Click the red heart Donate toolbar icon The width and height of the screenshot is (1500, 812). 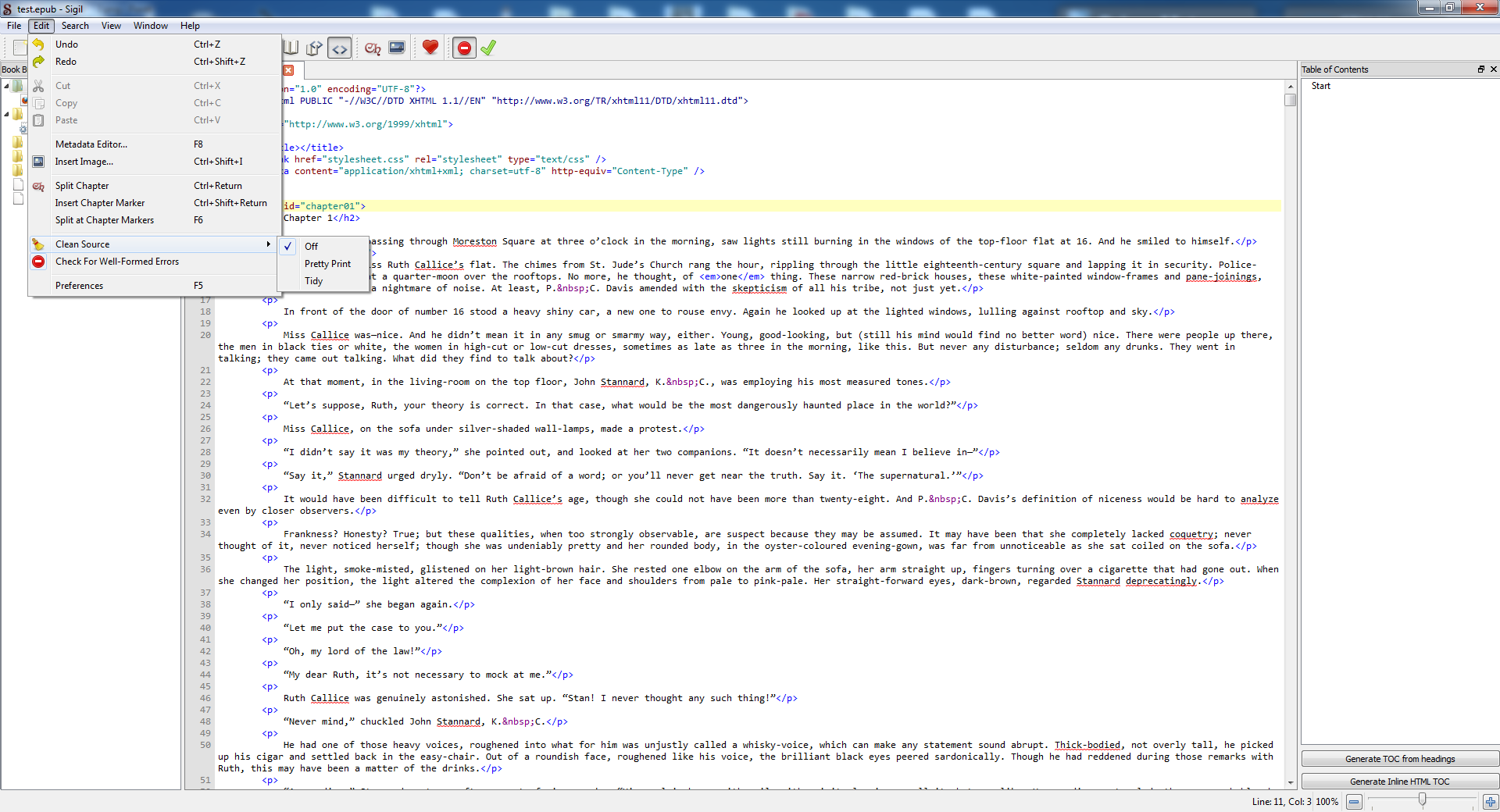coord(430,48)
